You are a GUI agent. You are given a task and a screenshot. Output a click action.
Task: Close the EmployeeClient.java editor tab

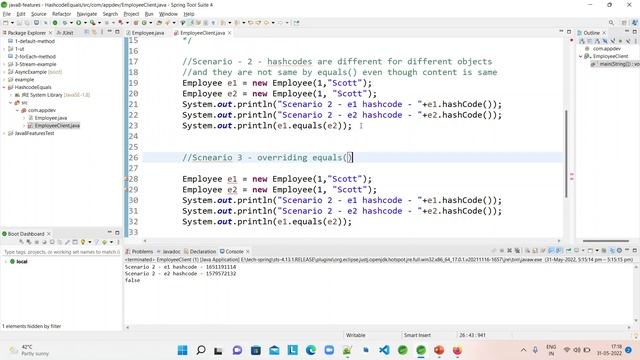coord(229,33)
